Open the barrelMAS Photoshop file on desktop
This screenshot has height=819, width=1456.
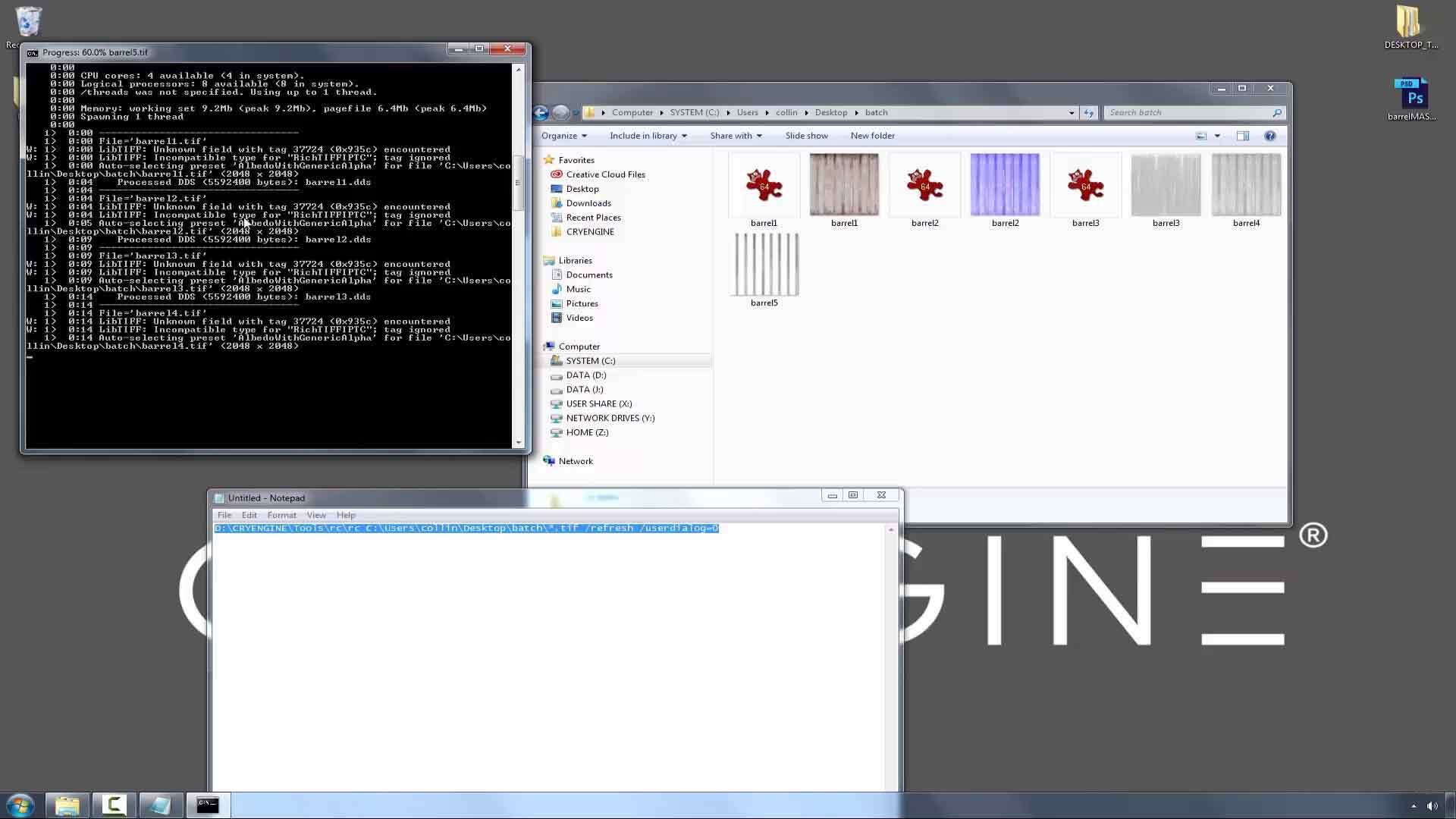(x=1412, y=95)
